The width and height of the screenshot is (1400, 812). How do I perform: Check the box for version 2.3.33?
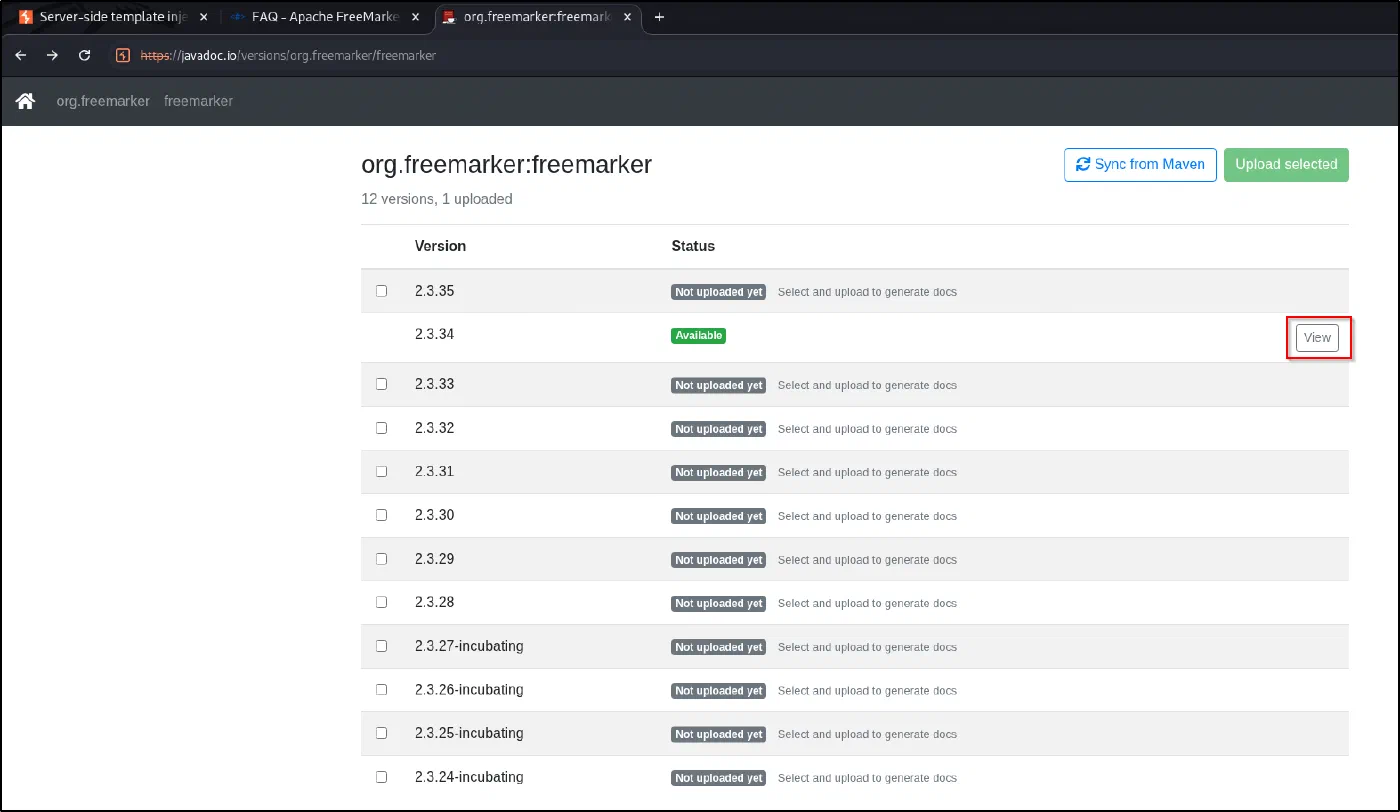click(x=381, y=384)
